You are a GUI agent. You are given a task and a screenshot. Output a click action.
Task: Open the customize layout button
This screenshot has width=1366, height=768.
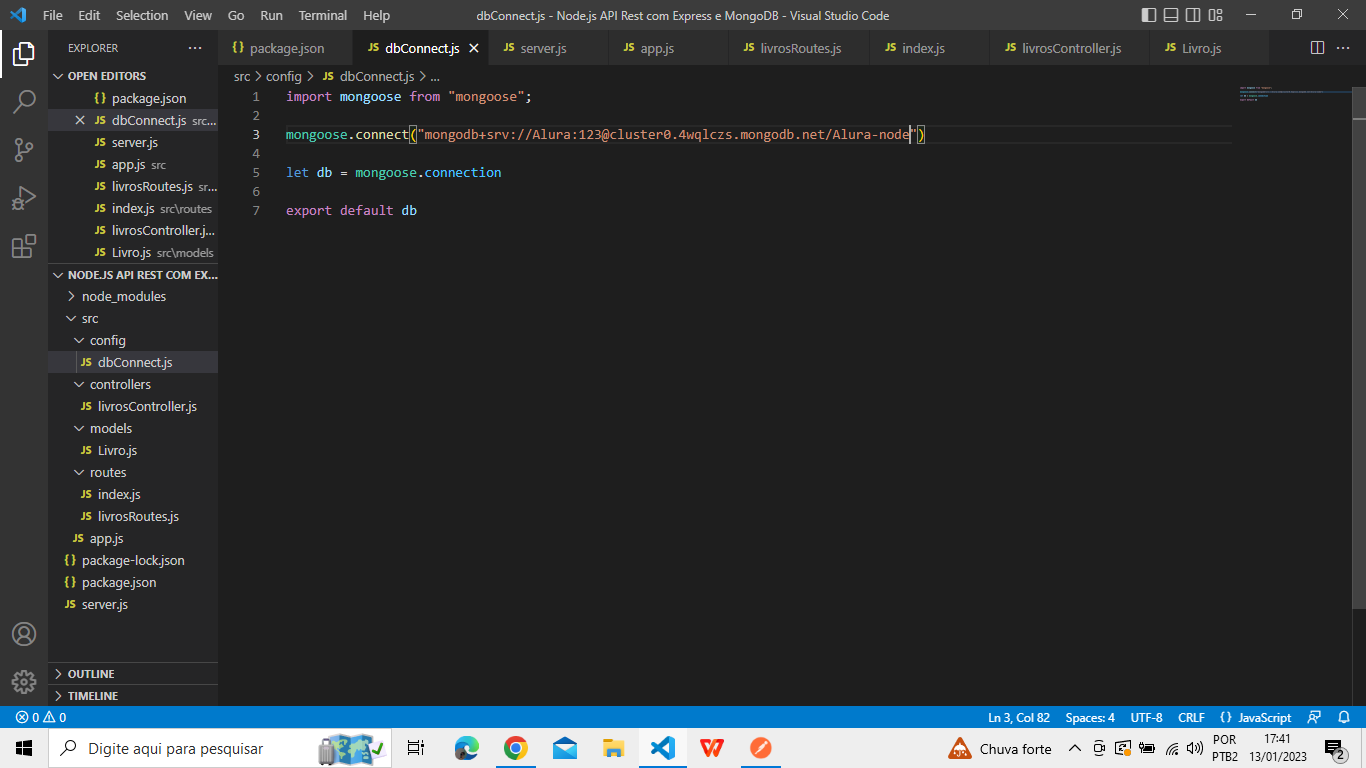tap(1215, 15)
